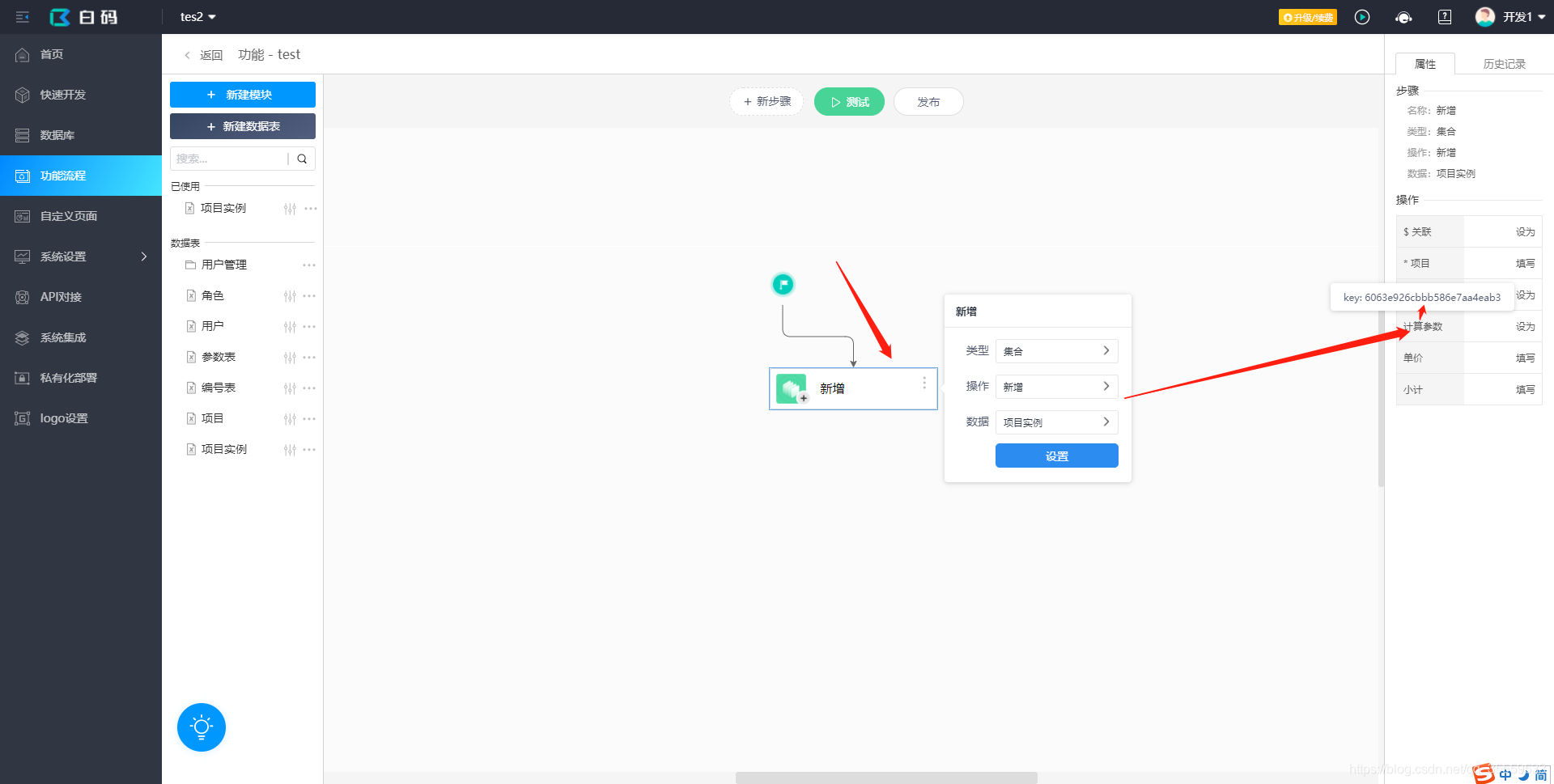Open more options for 用户管理 folder
Image resolution: width=1554 pixels, height=784 pixels.
[309, 265]
